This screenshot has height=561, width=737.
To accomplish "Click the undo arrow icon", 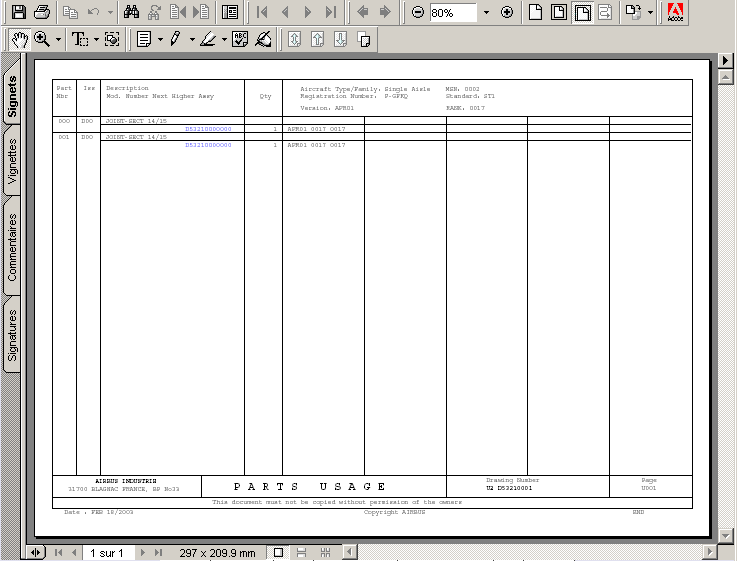I will click(x=94, y=12).
